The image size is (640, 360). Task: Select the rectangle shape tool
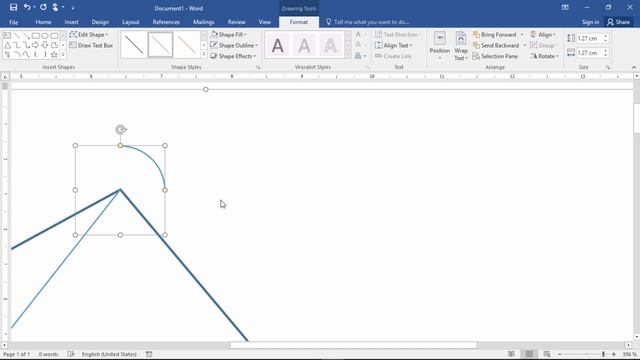36,36
